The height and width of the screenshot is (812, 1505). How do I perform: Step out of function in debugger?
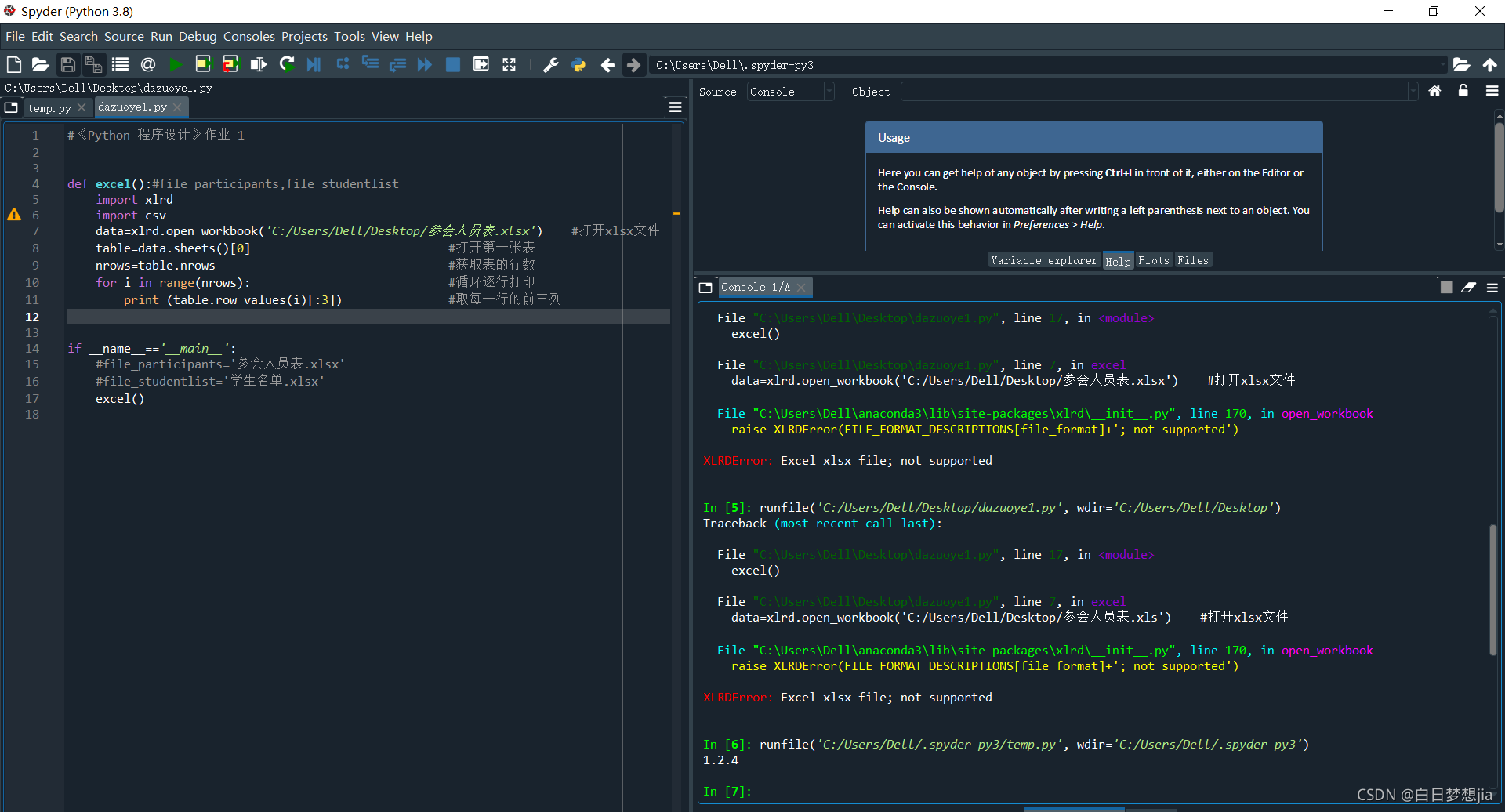(x=397, y=64)
